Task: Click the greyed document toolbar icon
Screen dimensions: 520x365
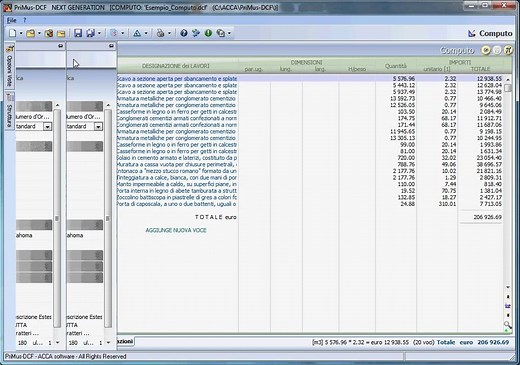Action: pos(114,33)
